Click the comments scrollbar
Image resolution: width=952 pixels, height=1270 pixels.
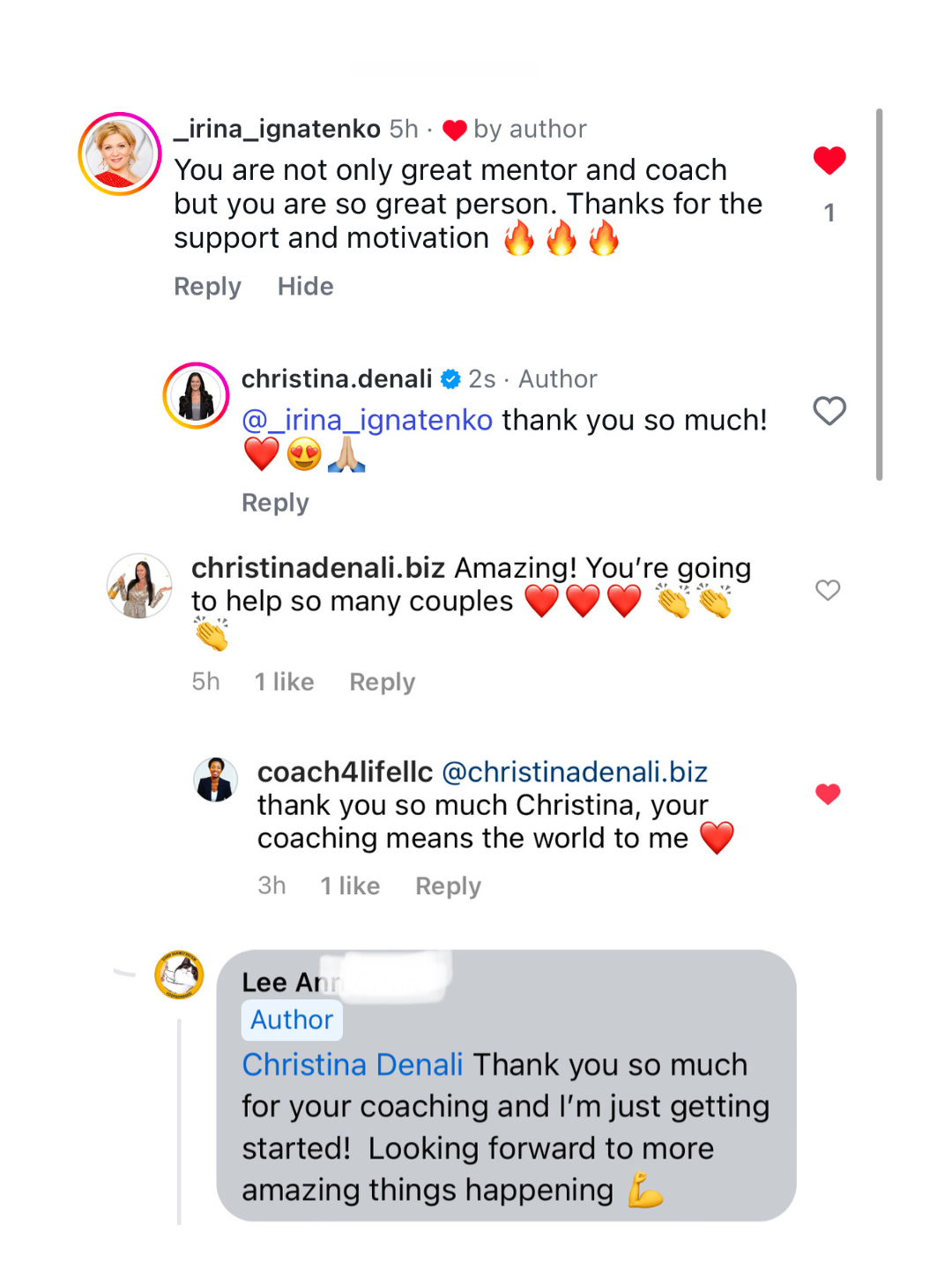[879, 295]
